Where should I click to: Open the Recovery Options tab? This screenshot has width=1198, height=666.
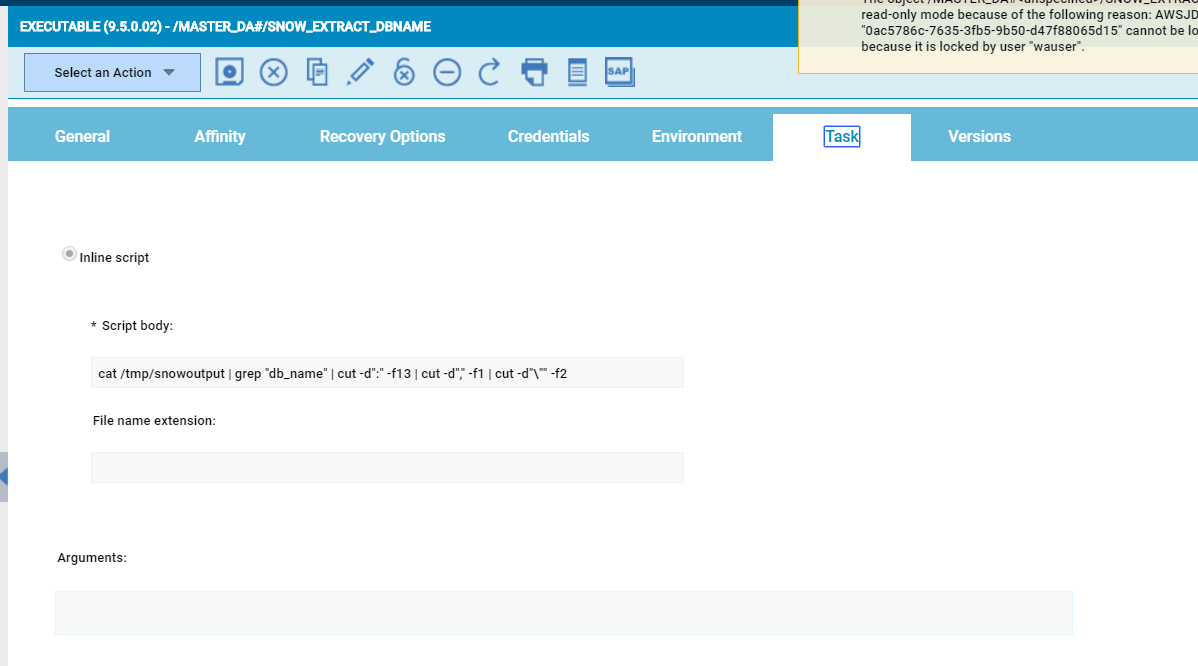[x=382, y=136]
